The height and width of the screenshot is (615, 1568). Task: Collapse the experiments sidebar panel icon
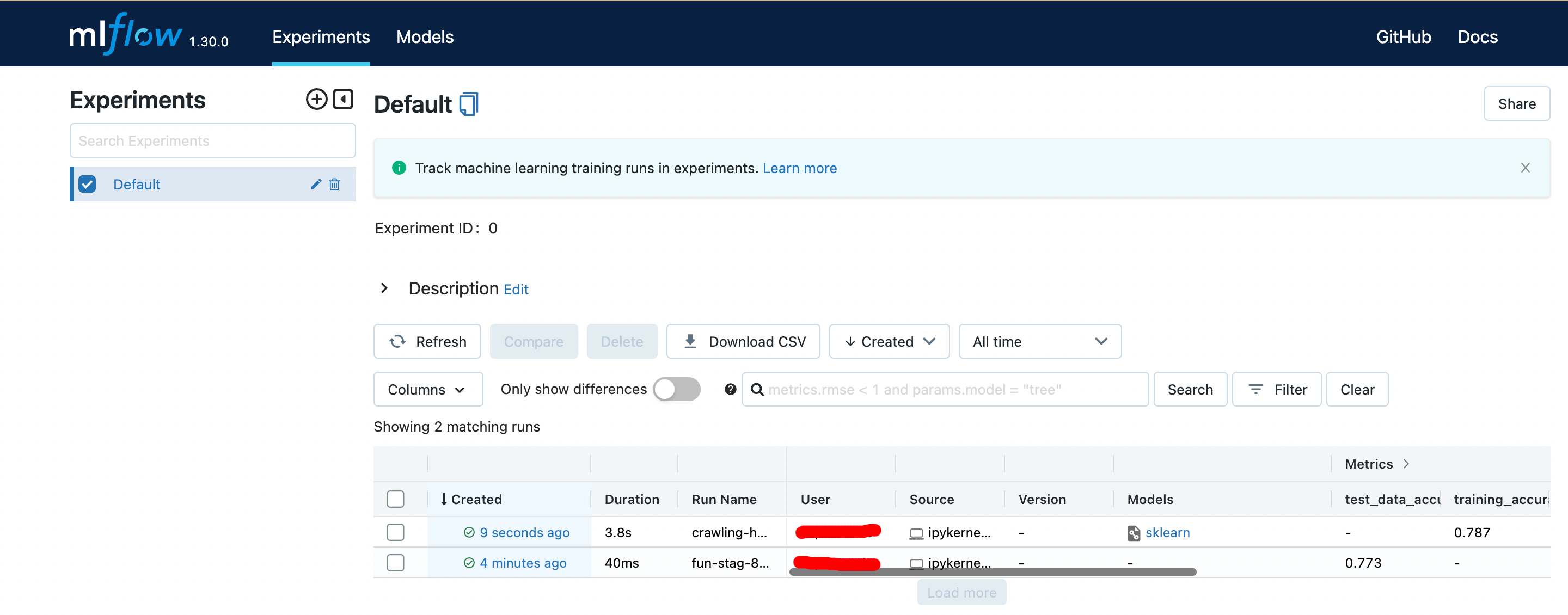pyautogui.click(x=344, y=99)
